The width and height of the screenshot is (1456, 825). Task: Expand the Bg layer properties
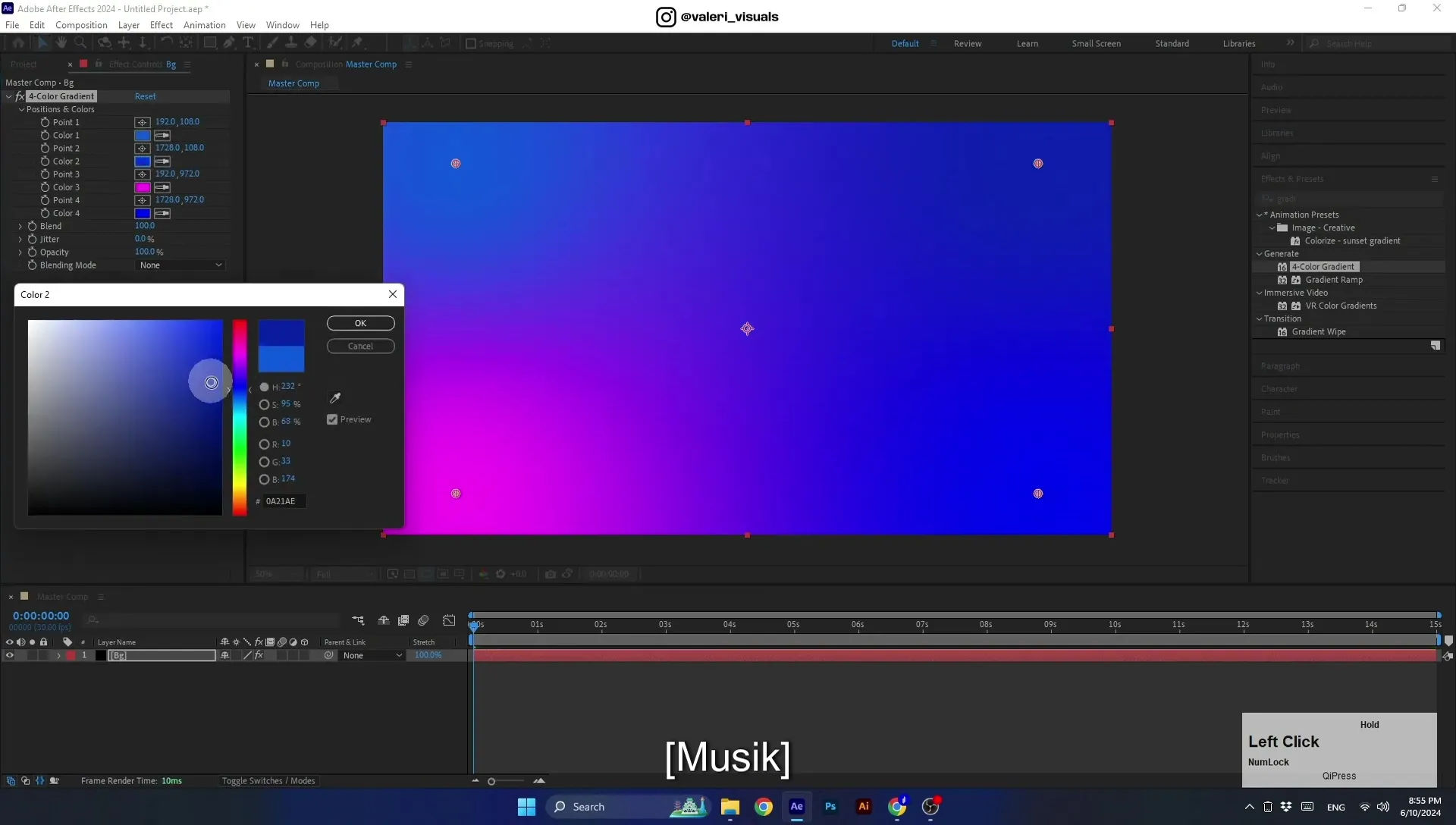click(x=58, y=656)
